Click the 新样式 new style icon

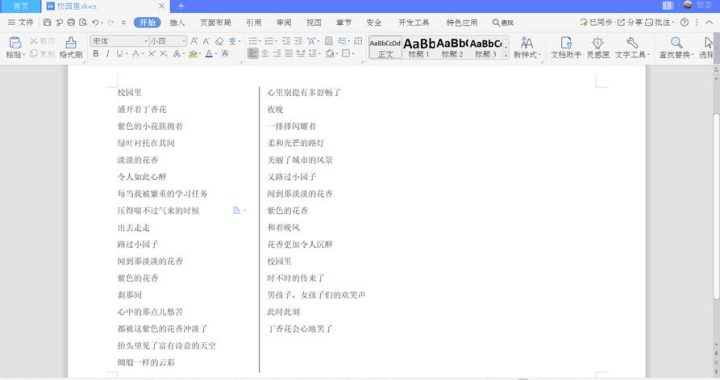(x=527, y=43)
